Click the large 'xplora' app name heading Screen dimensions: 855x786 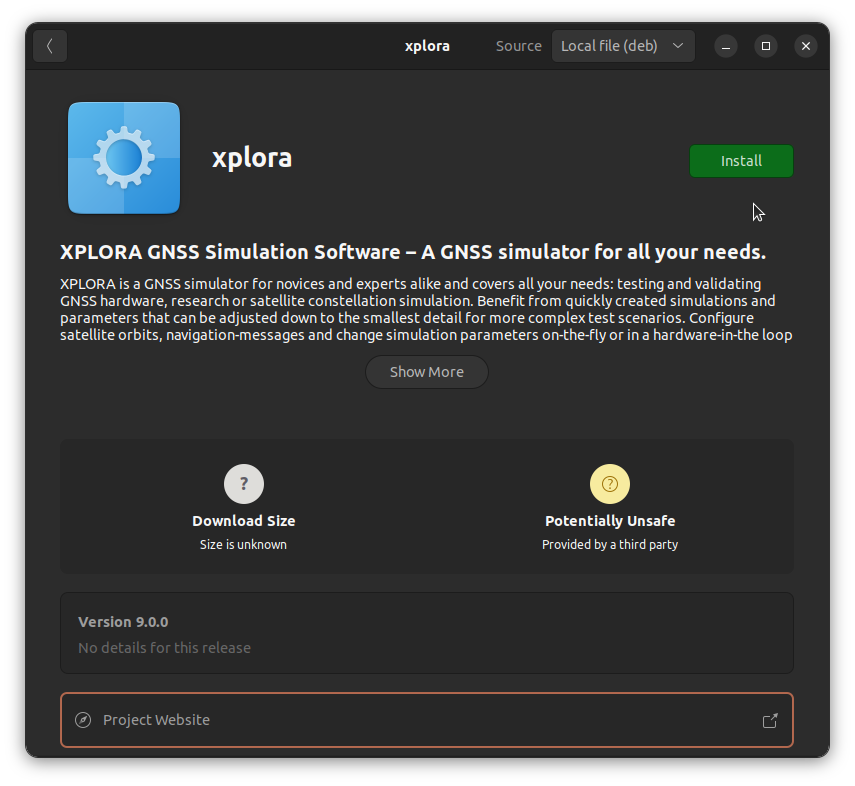pyautogui.click(x=252, y=158)
